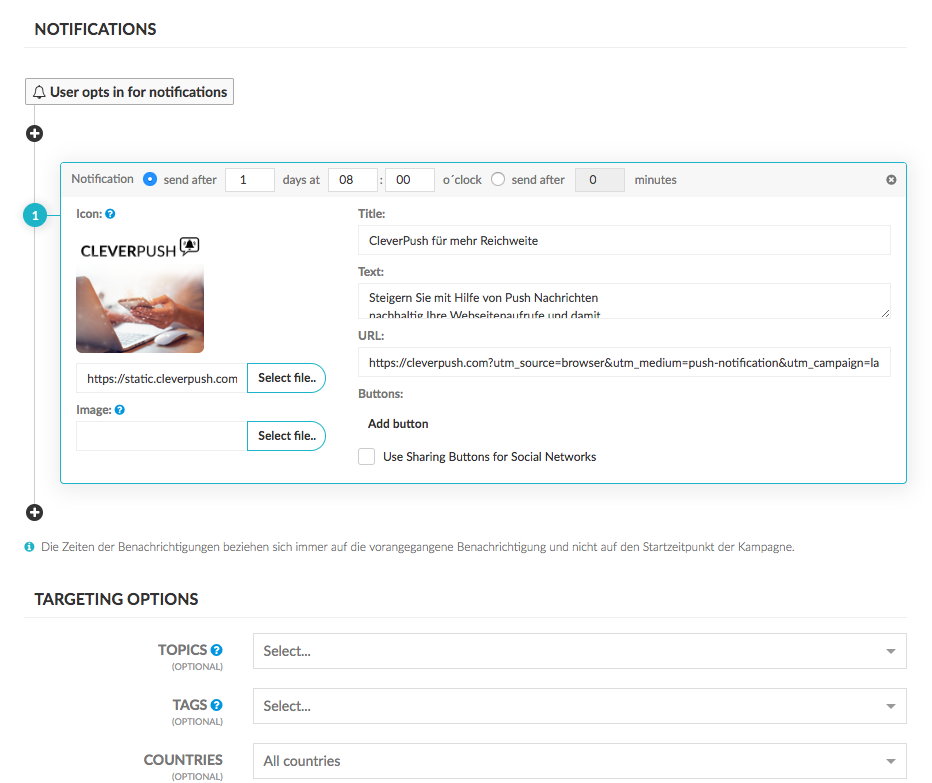The width and height of the screenshot is (932, 783).
Task: Focus the minute-of-hour field showing 00
Action: pos(410,180)
